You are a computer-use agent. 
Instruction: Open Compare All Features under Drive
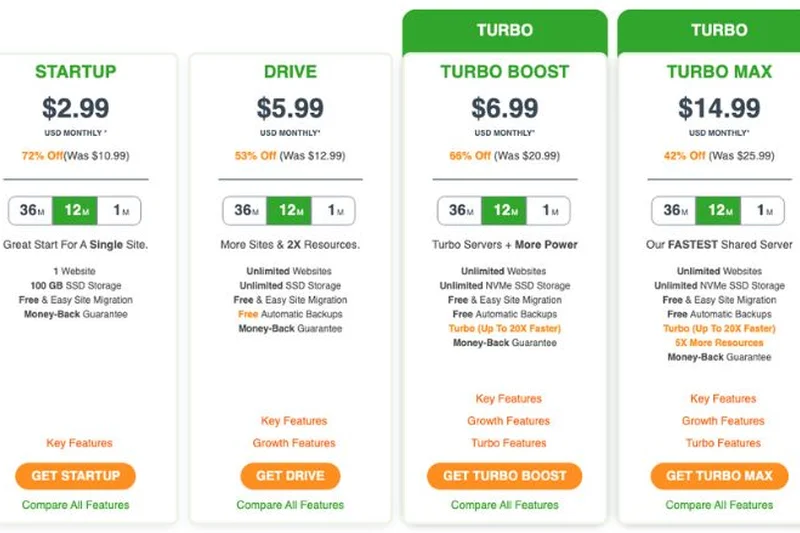(x=290, y=505)
